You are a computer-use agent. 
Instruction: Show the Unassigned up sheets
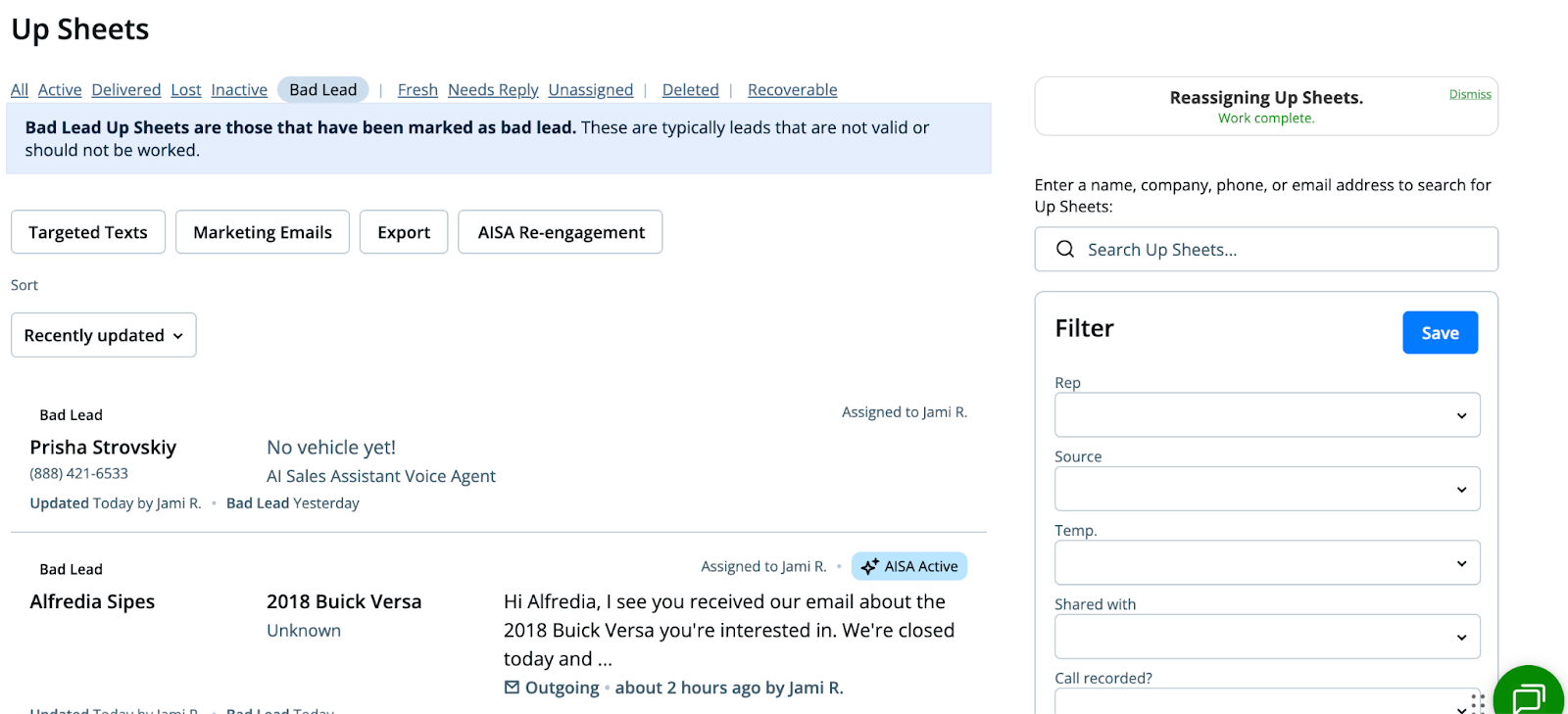[590, 90]
